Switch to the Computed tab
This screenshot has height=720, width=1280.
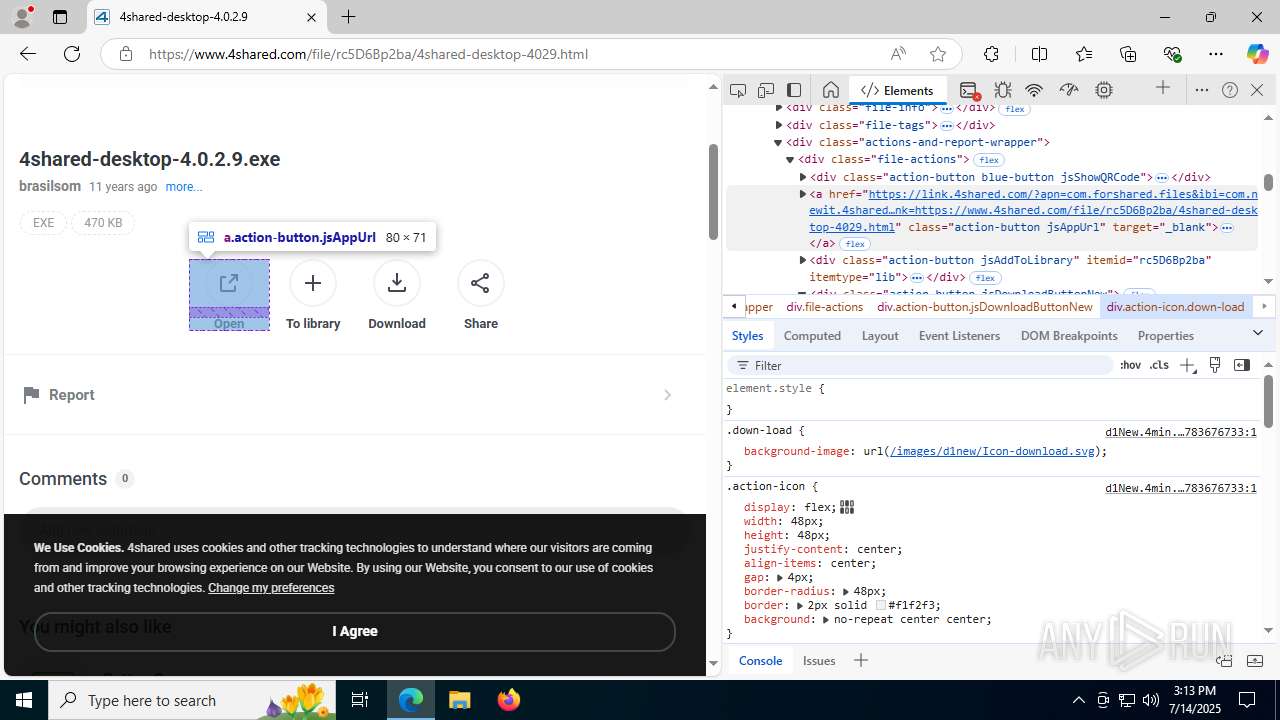pos(812,336)
